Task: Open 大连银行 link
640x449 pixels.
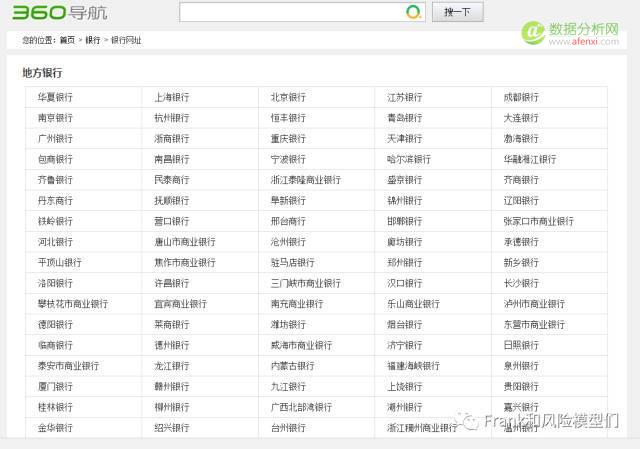Action: [521, 118]
